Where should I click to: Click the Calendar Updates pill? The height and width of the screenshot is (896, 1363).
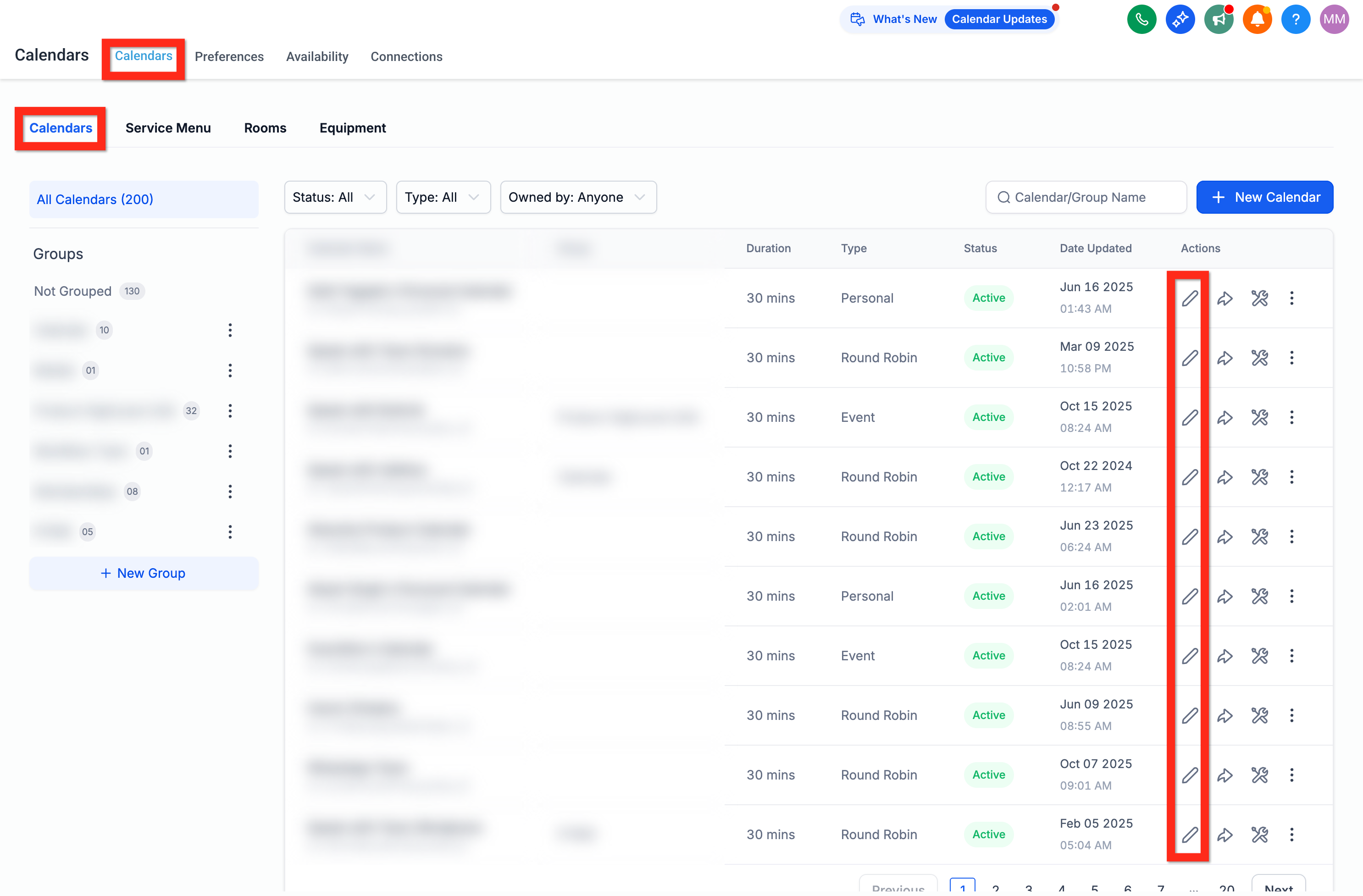(999, 19)
